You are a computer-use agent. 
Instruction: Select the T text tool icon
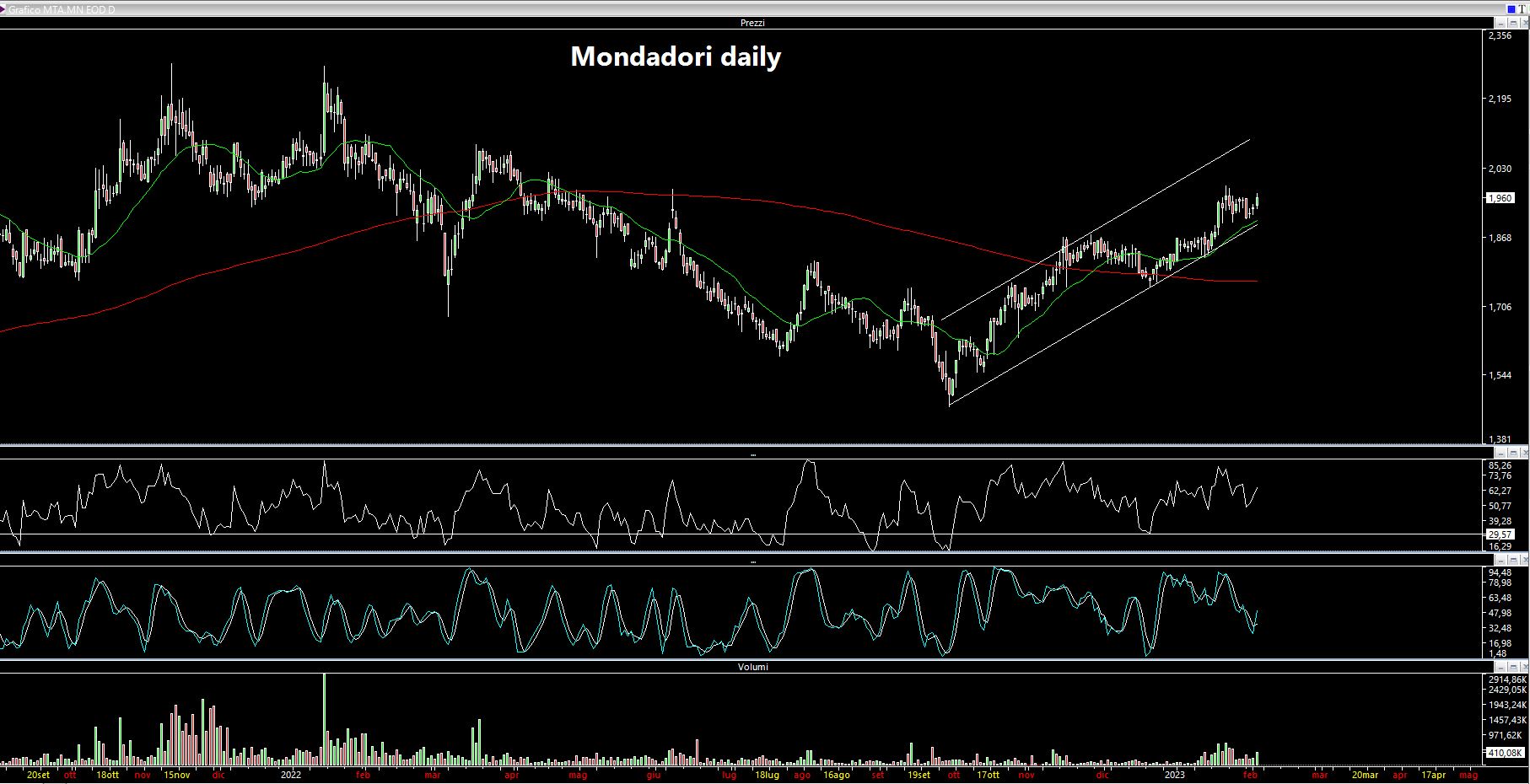[1522, 9]
